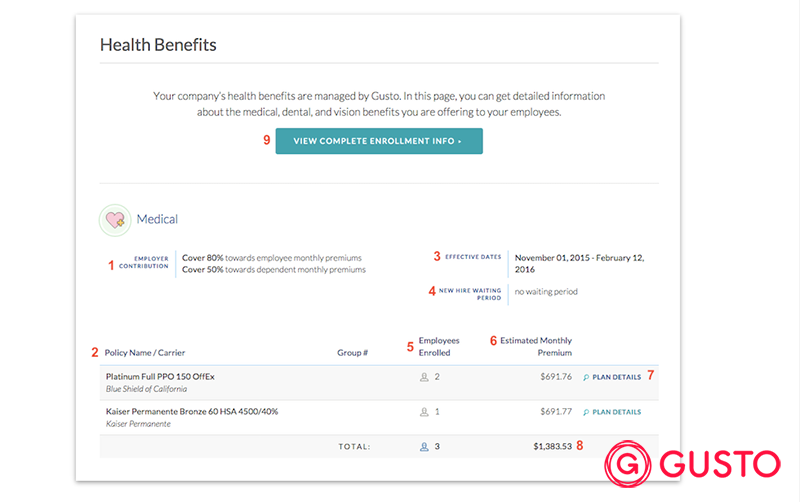Click the $1,383.53 total premium amount

coord(552,447)
